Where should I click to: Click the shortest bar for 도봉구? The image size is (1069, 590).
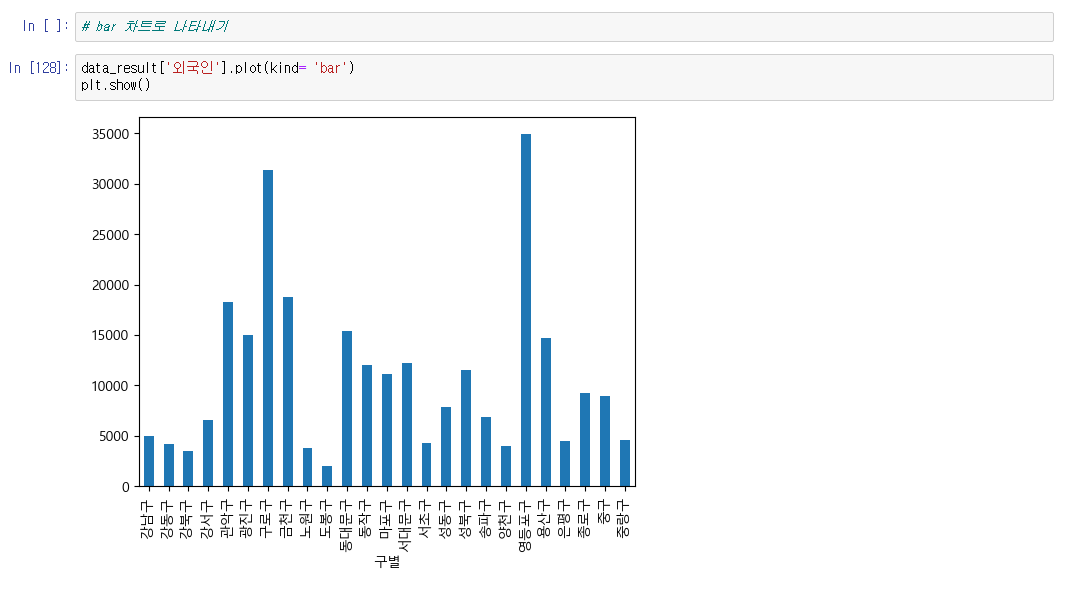click(x=327, y=476)
